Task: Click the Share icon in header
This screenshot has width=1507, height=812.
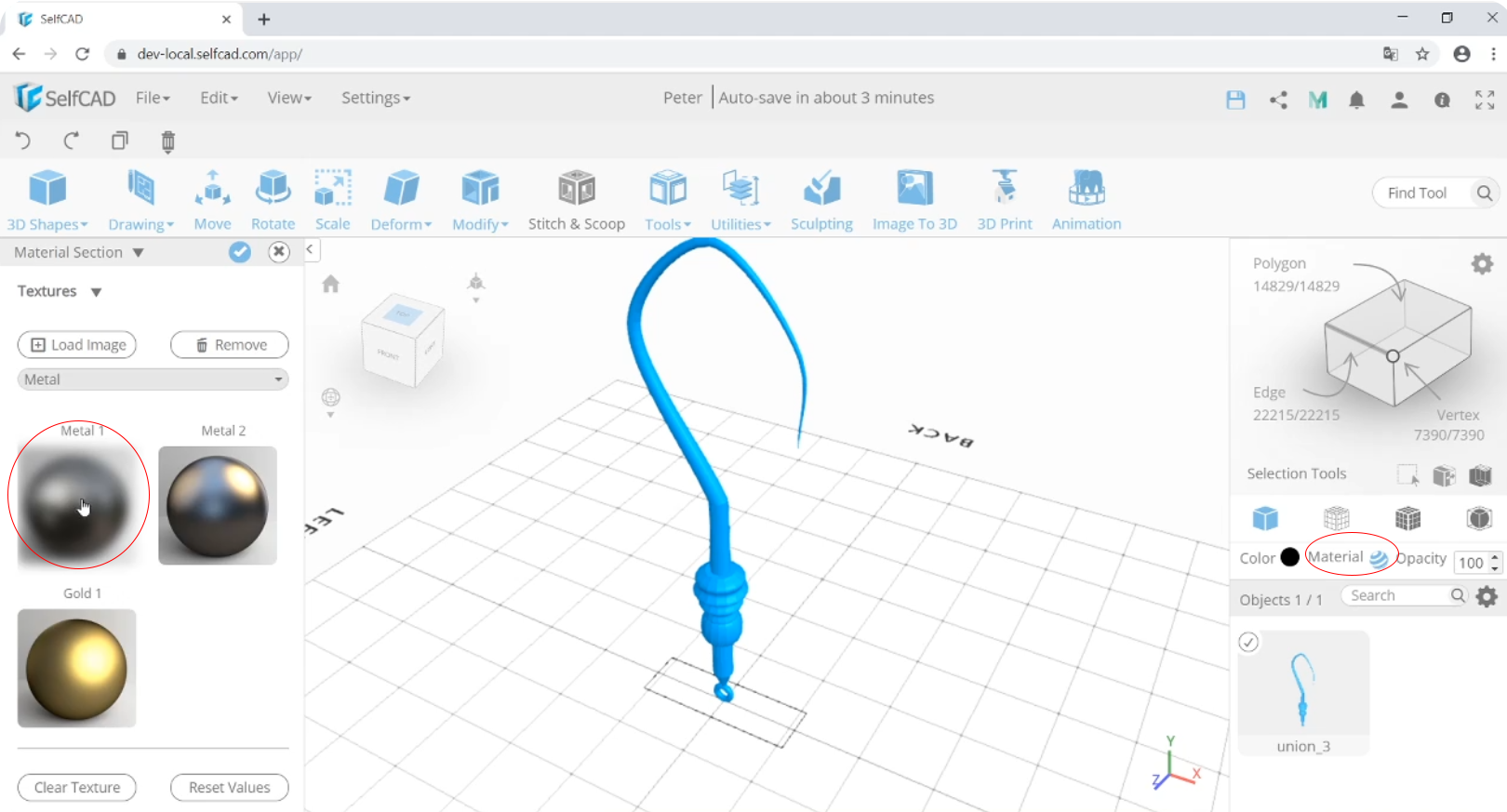Action: 1278,100
